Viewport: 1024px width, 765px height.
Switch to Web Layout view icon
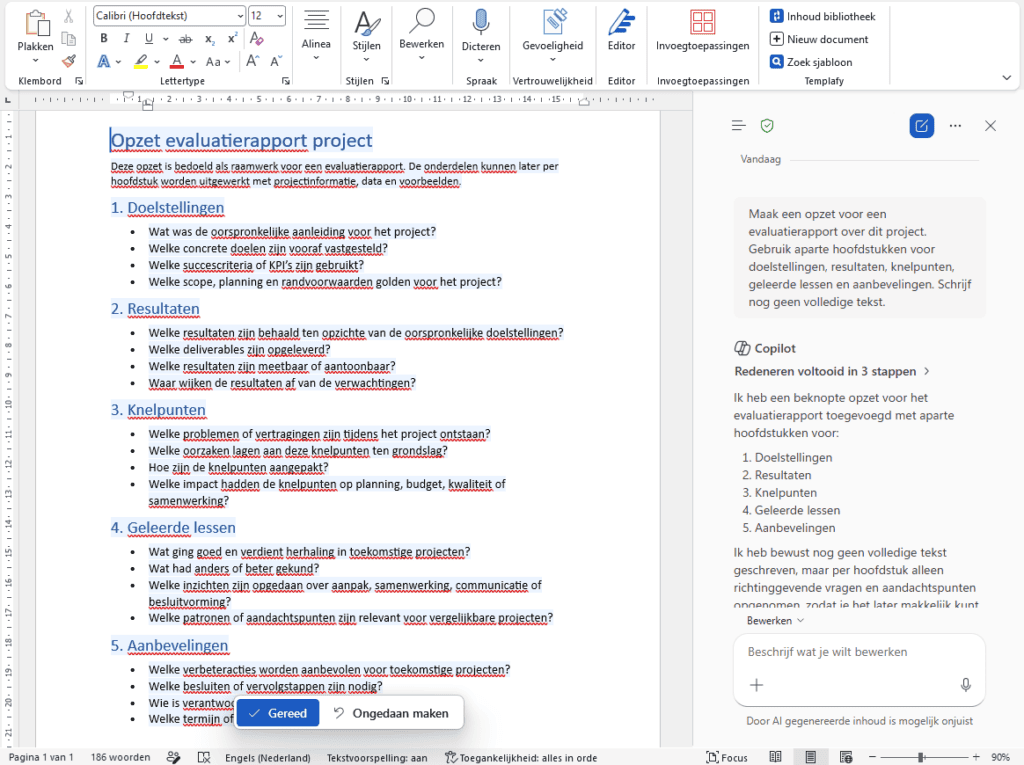pyautogui.click(x=846, y=757)
